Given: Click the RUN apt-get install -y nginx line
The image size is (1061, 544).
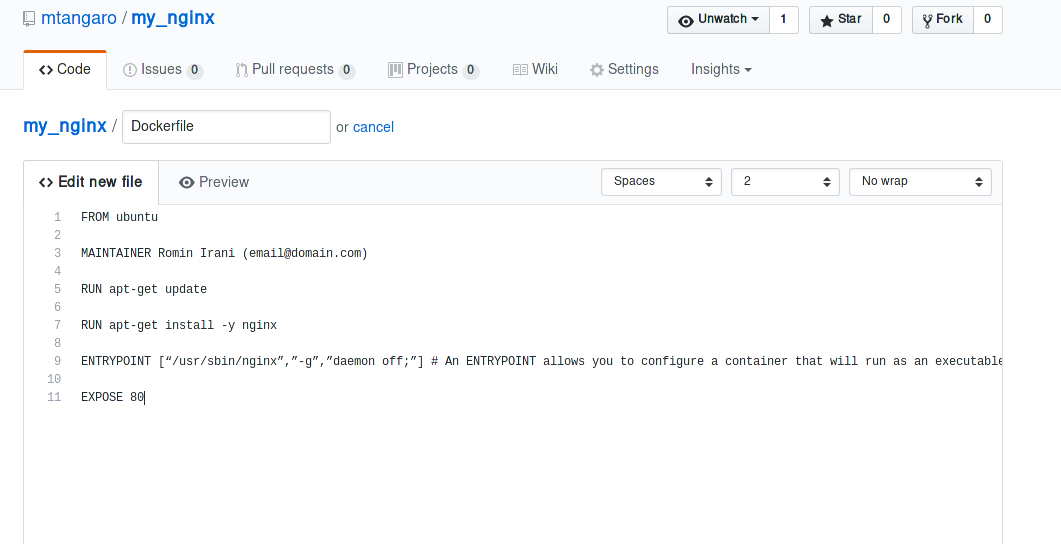Looking at the screenshot, I should click(179, 325).
